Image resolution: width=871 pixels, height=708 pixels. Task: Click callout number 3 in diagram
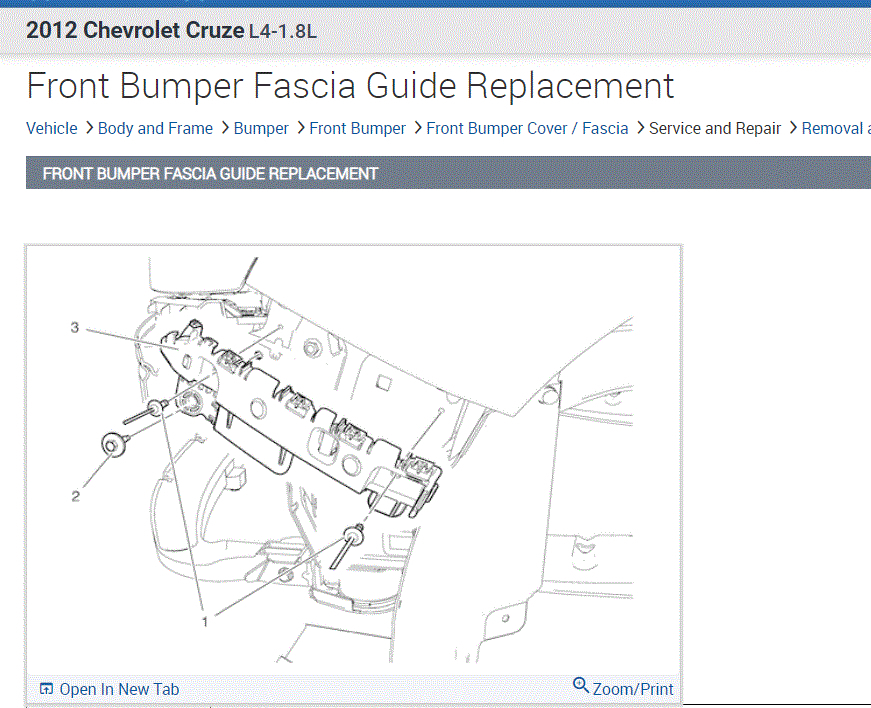click(x=74, y=328)
